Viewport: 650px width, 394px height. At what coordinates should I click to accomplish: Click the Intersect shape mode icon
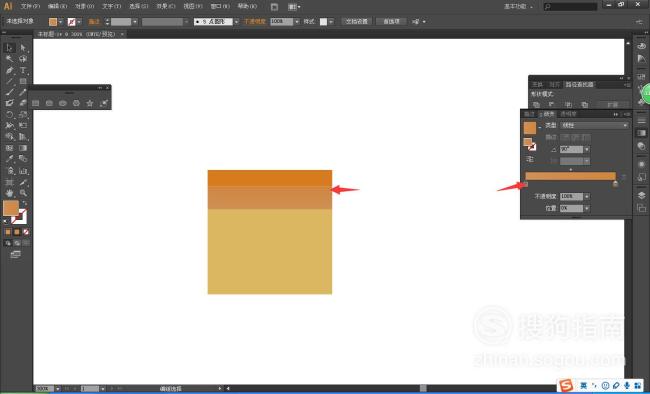coord(568,105)
